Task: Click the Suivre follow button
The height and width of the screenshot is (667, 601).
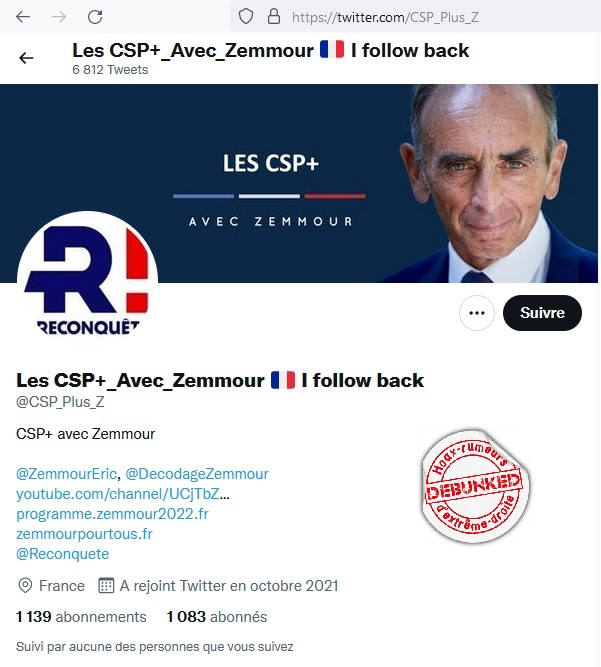Action: coord(542,313)
